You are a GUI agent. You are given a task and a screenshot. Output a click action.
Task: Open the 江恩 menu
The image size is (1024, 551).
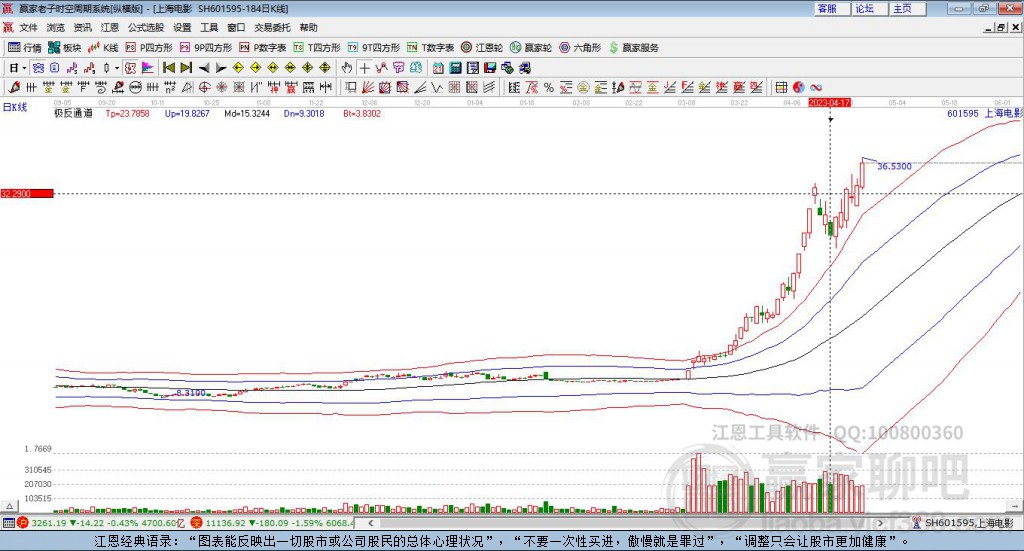pos(110,27)
